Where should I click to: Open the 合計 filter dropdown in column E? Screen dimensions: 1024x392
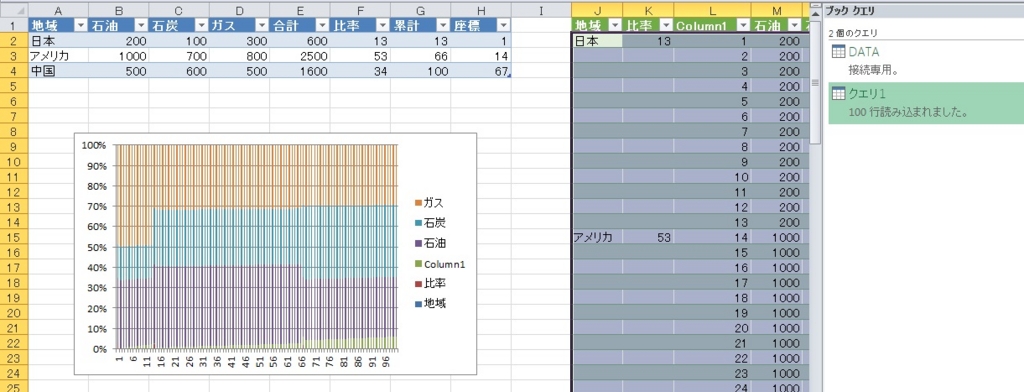point(322,25)
